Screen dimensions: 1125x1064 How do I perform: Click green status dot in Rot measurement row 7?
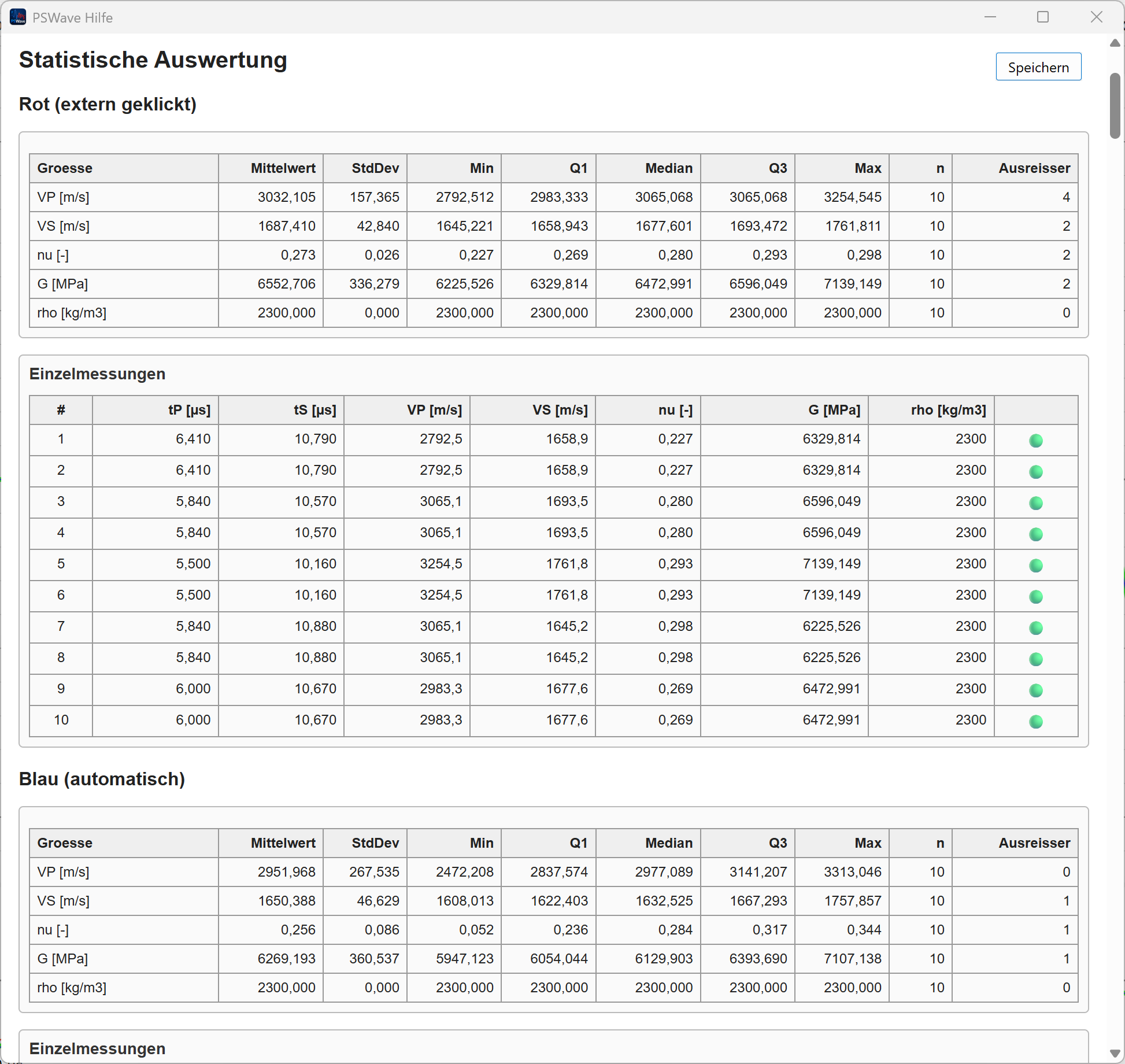(1036, 628)
